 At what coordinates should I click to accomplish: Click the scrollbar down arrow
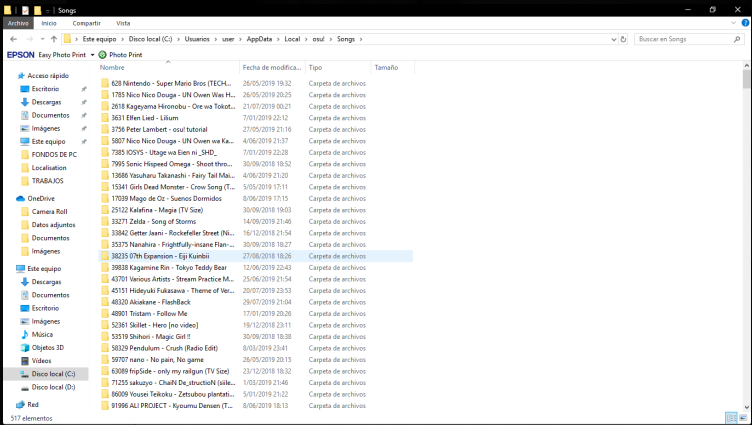coord(747,407)
